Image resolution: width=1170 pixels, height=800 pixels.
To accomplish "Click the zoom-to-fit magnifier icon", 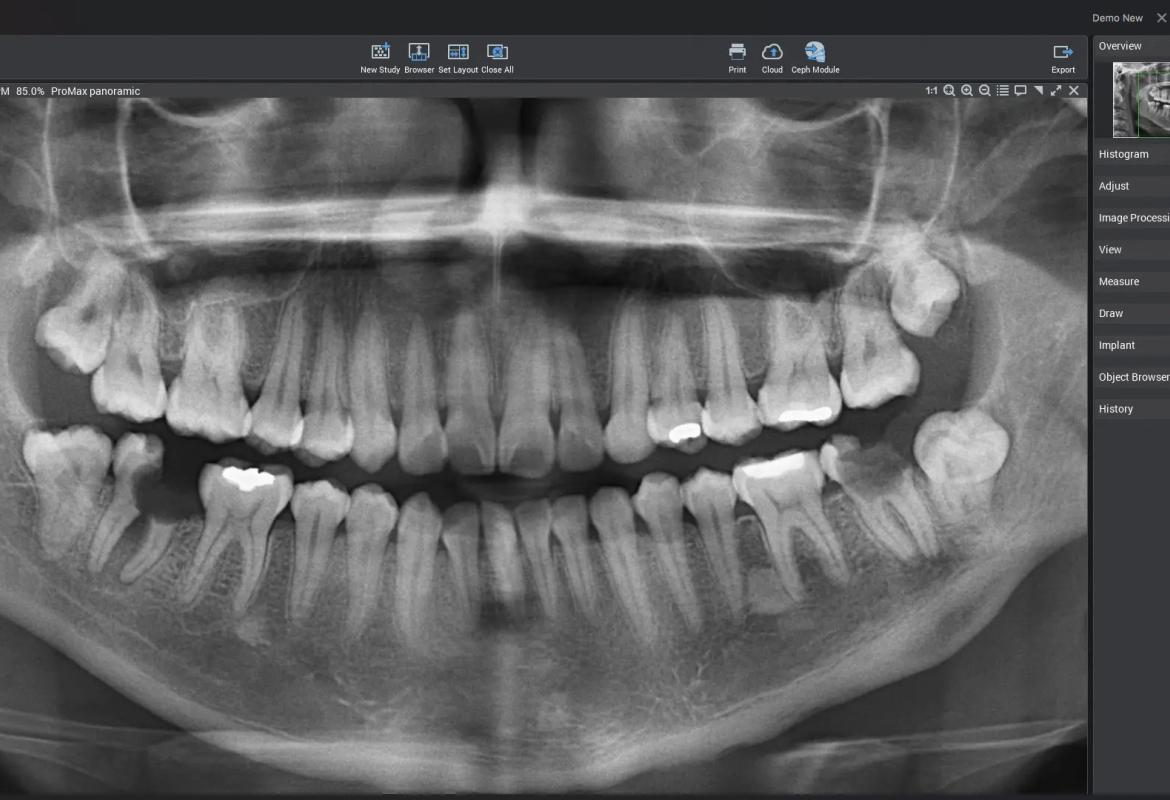I will (949, 90).
